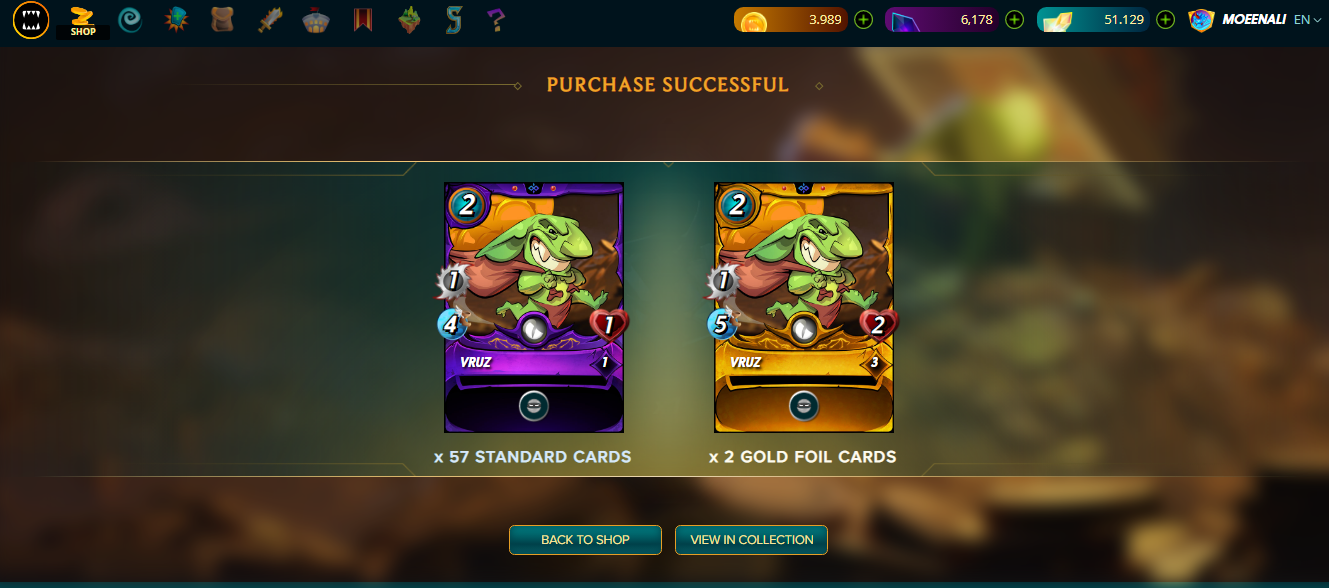This screenshot has width=1329, height=588.
Task: Open the purple question mark help icon
Action: [496, 19]
